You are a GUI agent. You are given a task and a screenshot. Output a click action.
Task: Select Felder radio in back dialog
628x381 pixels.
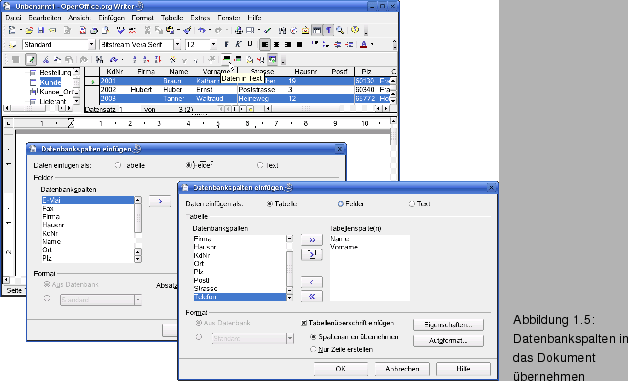click(x=189, y=165)
